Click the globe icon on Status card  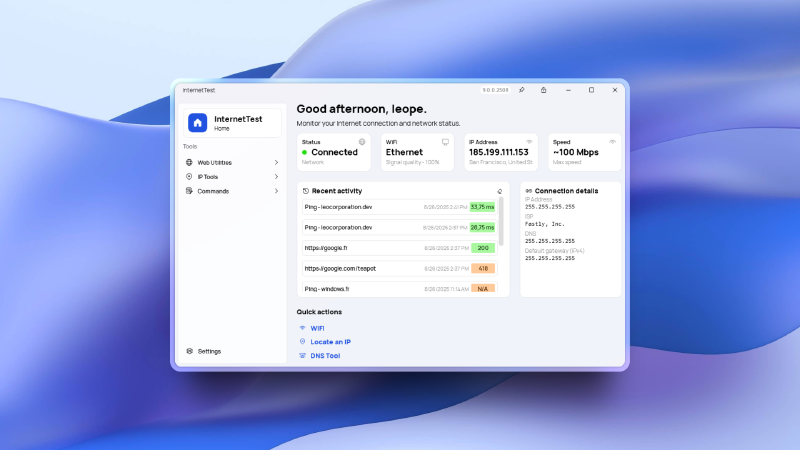pyautogui.click(x=362, y=142)
